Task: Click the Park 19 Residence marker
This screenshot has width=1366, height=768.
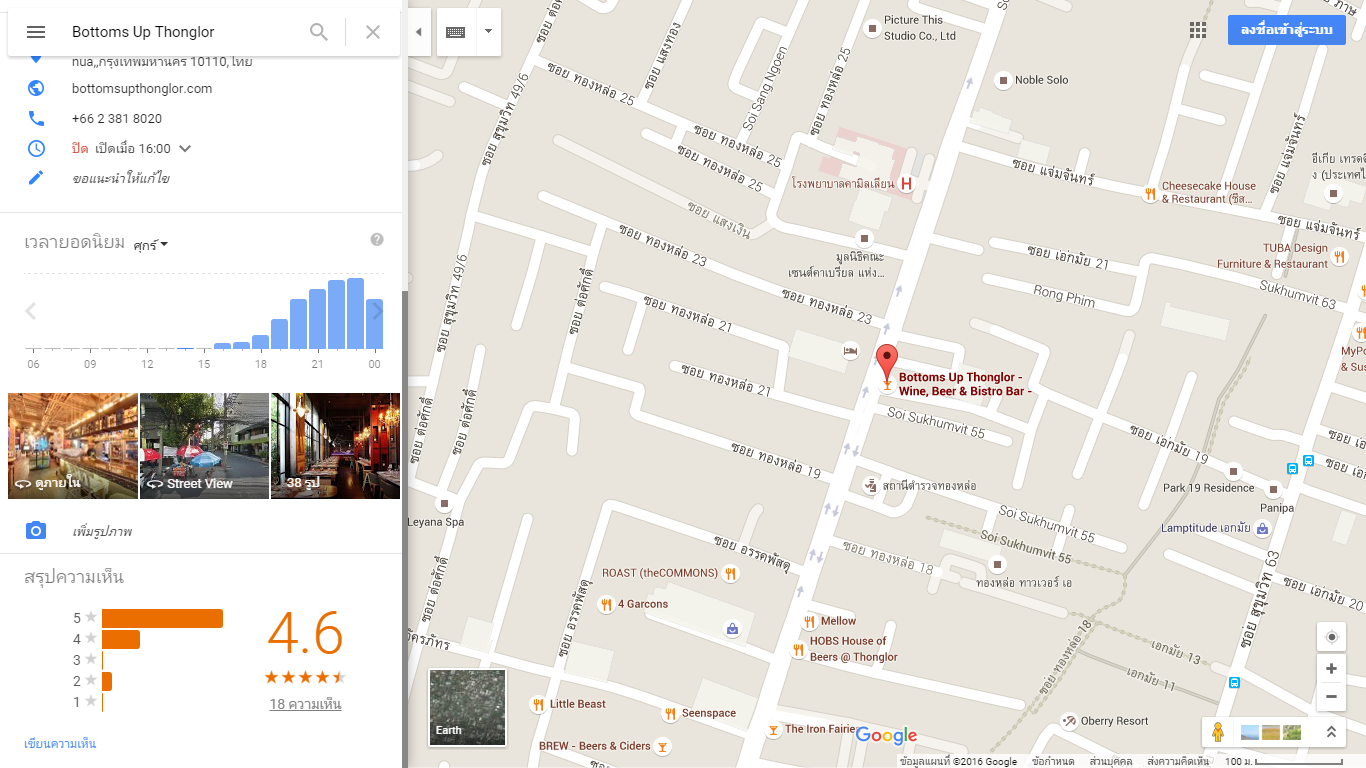Action: [x=1233, y=471]
